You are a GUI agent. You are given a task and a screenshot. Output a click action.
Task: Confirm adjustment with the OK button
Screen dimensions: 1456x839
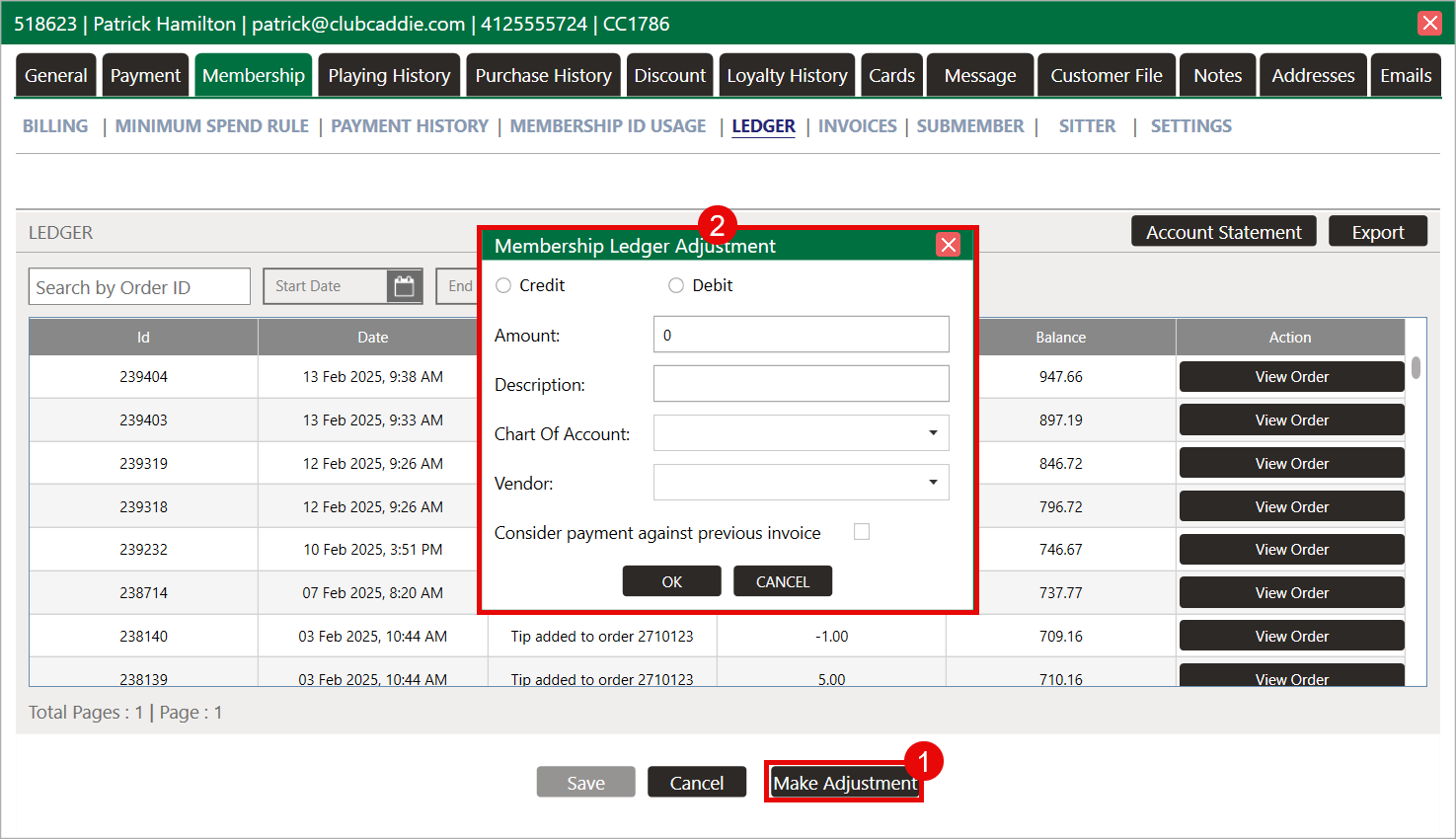coord(671,581)
